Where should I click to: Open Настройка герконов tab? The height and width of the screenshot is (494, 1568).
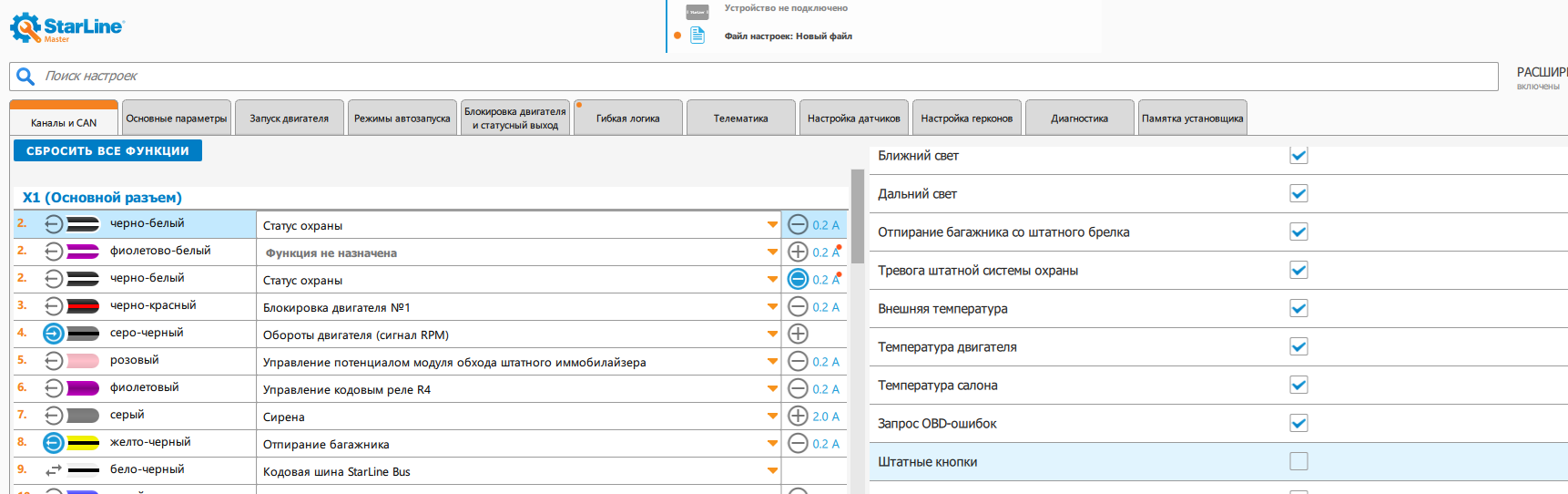click(x=967, y=118)
